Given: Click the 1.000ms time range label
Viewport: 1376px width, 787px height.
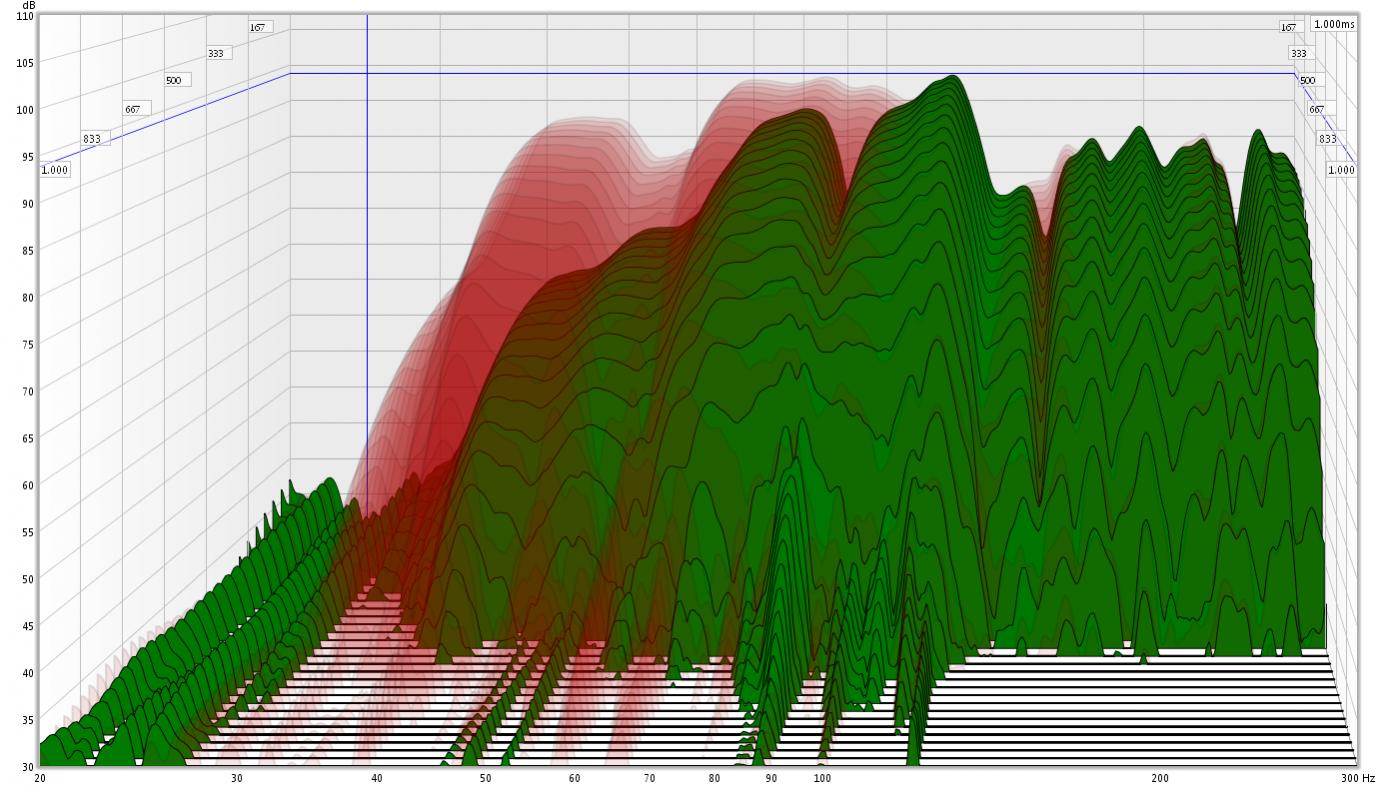Looking at the screenshot, I should [x=1334, y=24].
